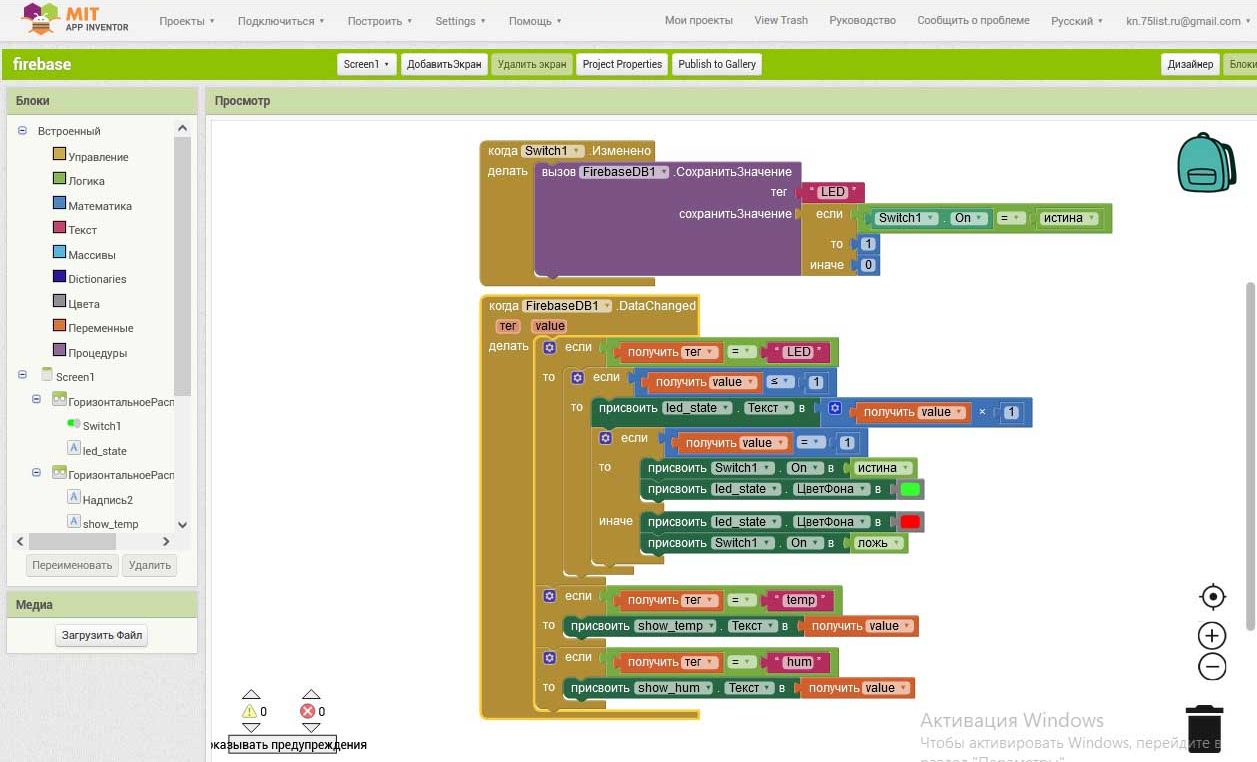The image size is (1257, 762).
Task: Zoom in with the plus icon
Action: click(x=1212, y=636)
